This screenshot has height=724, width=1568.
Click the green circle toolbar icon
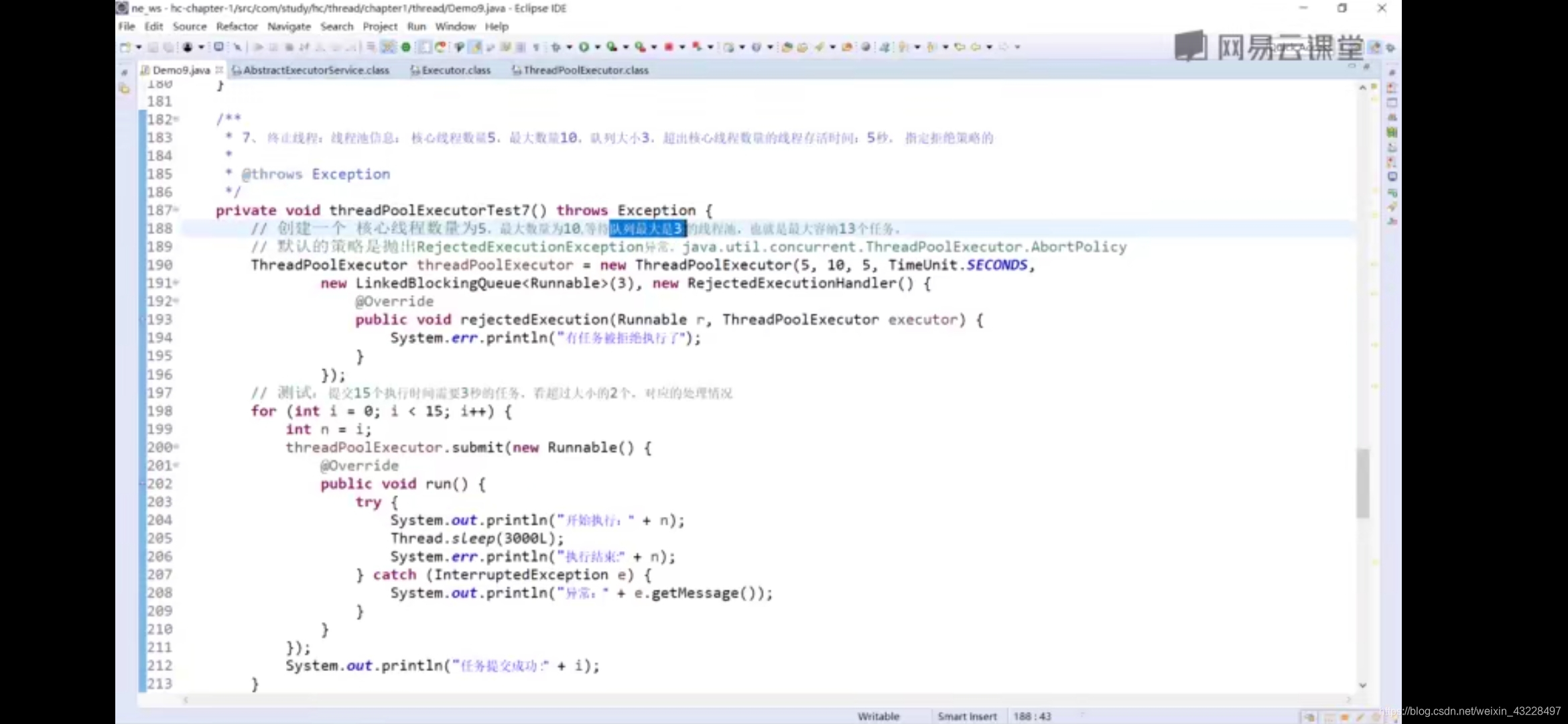click(x=405, y=47)
